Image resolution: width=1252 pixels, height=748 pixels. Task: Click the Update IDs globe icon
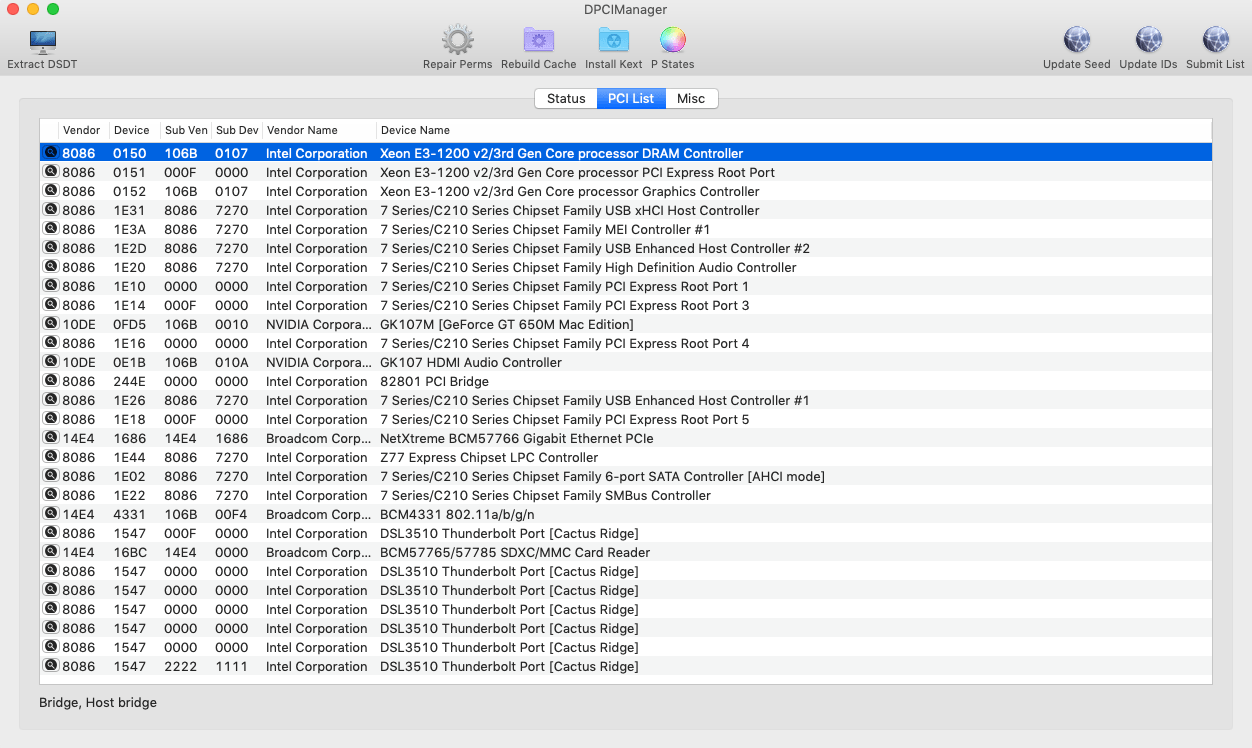point(1148,41)
